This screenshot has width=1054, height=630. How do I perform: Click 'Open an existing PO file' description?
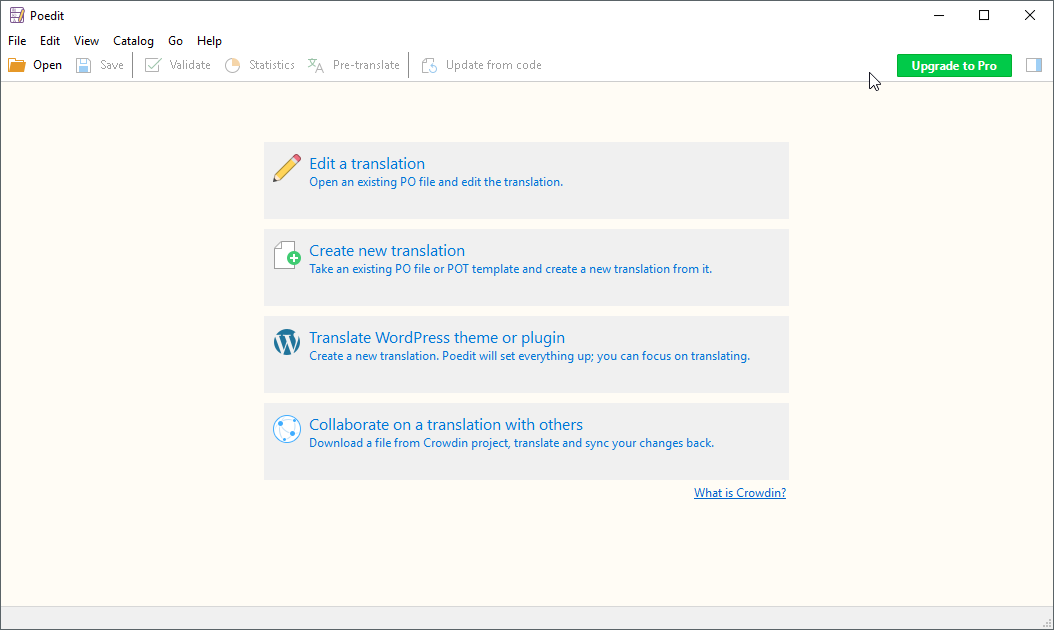436,182
